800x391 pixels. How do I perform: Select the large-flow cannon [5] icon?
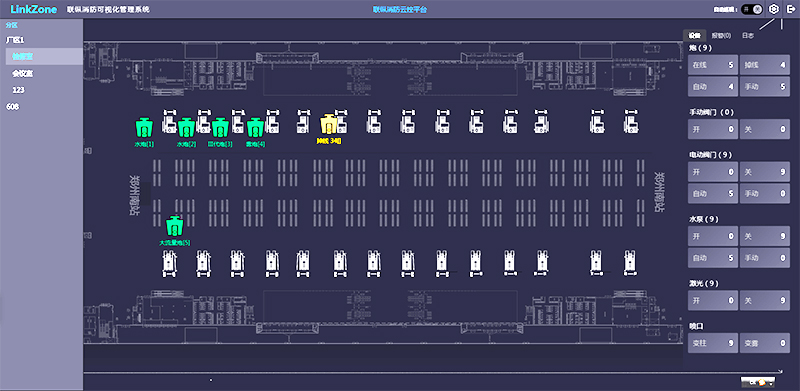click(174, 226)
